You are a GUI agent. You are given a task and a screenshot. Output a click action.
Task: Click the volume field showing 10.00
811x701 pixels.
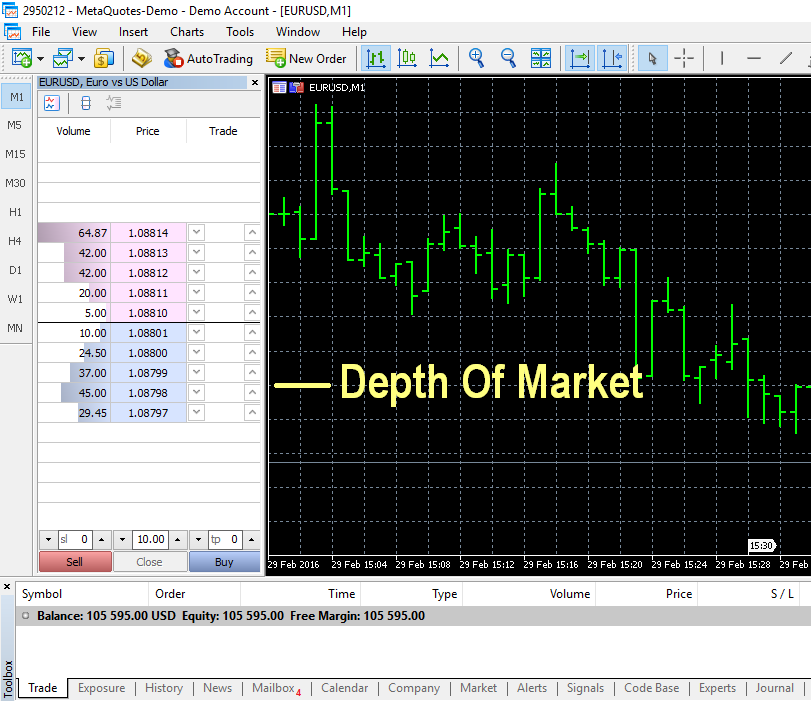coord(151,540)
